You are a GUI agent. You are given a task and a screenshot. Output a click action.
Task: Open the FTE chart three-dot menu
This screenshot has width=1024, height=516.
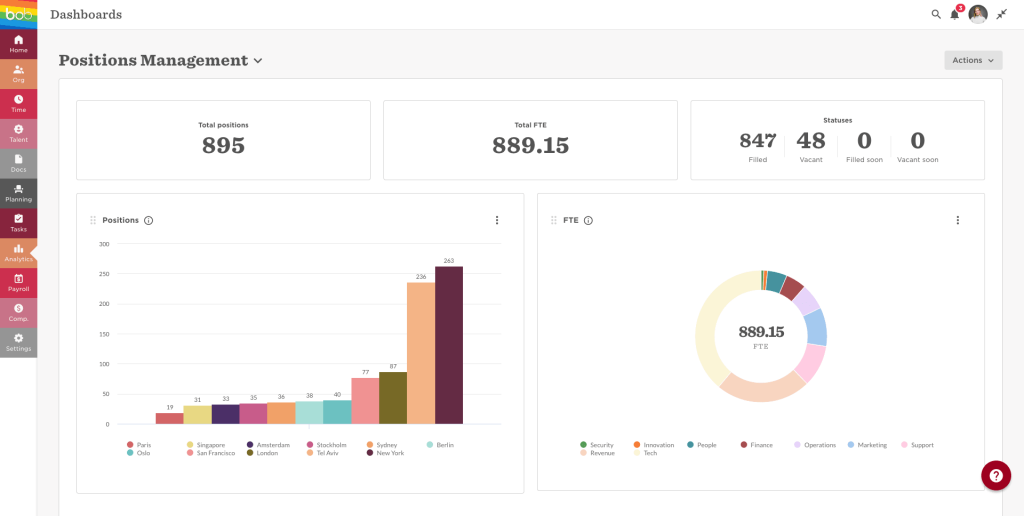coord(957,220)
